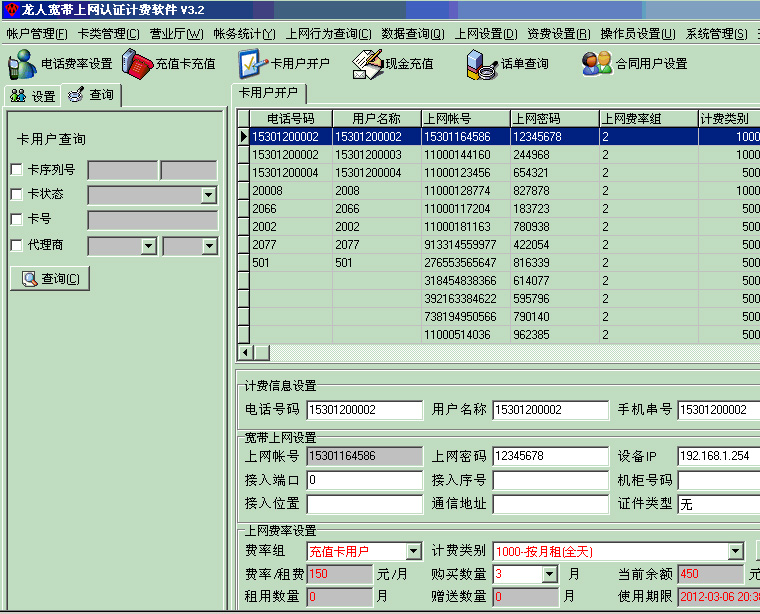The height and width of the screenshot is (614, 760).
Task: Click the table's left scroll arrow
Action: click(x=246, y=353)
